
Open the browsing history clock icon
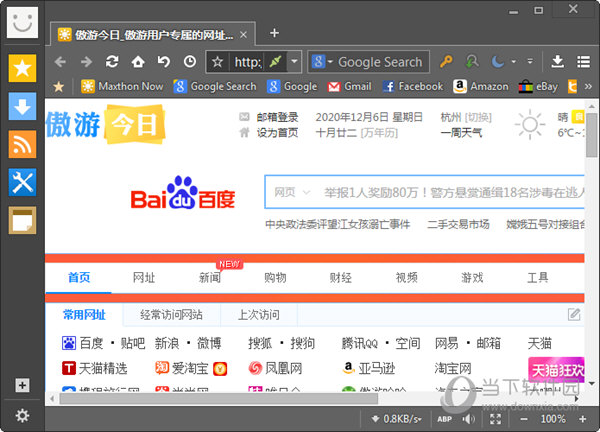pyautogui.click(x=190, y=62)
